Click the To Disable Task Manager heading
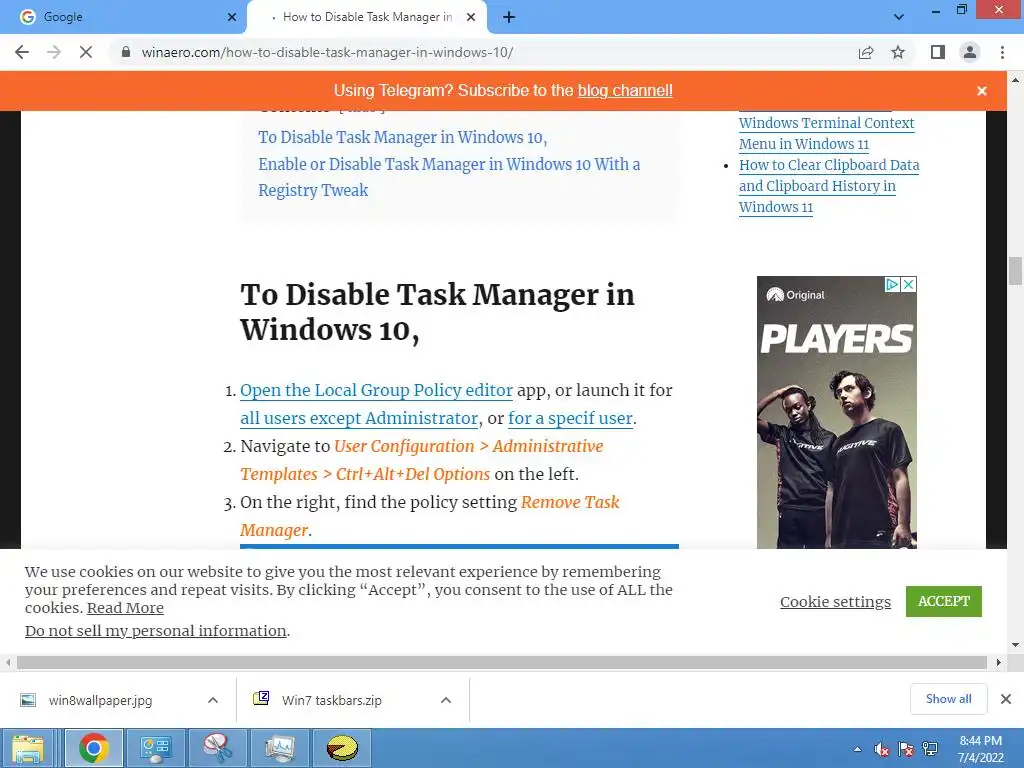 click(438, 312)
